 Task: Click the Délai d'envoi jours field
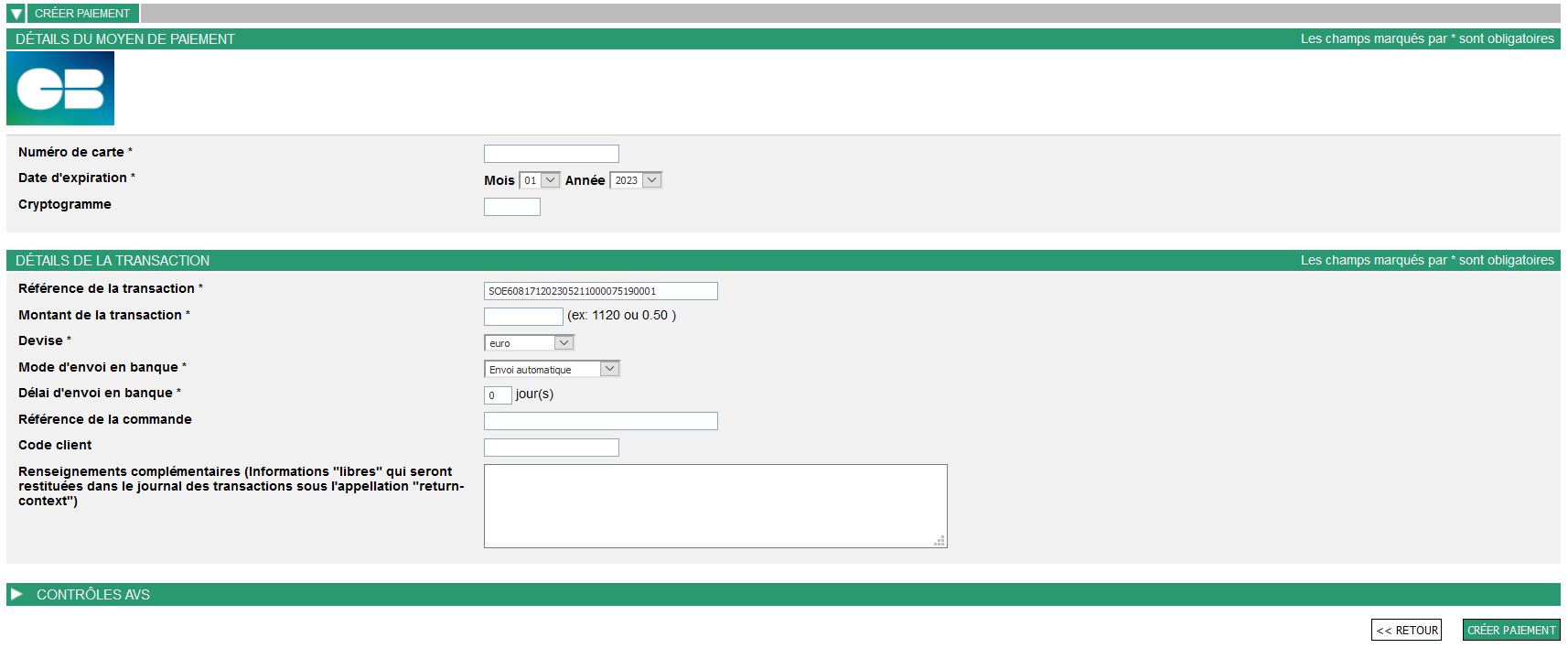(497, 395)
